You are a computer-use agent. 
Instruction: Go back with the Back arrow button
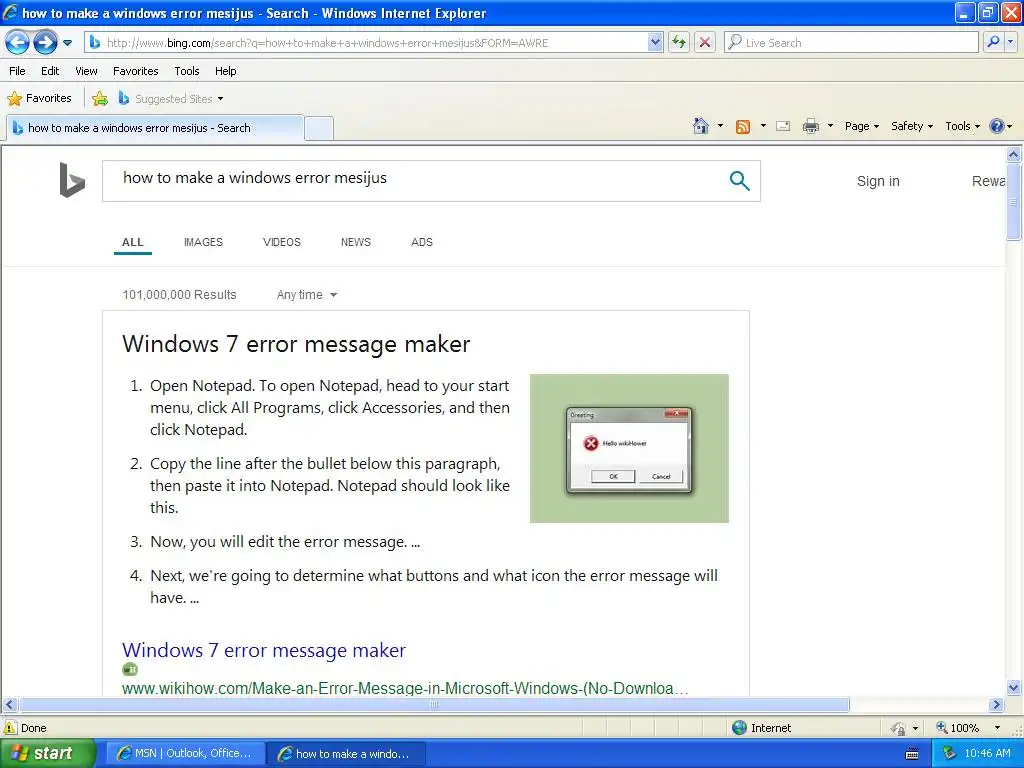coord(17,43)
